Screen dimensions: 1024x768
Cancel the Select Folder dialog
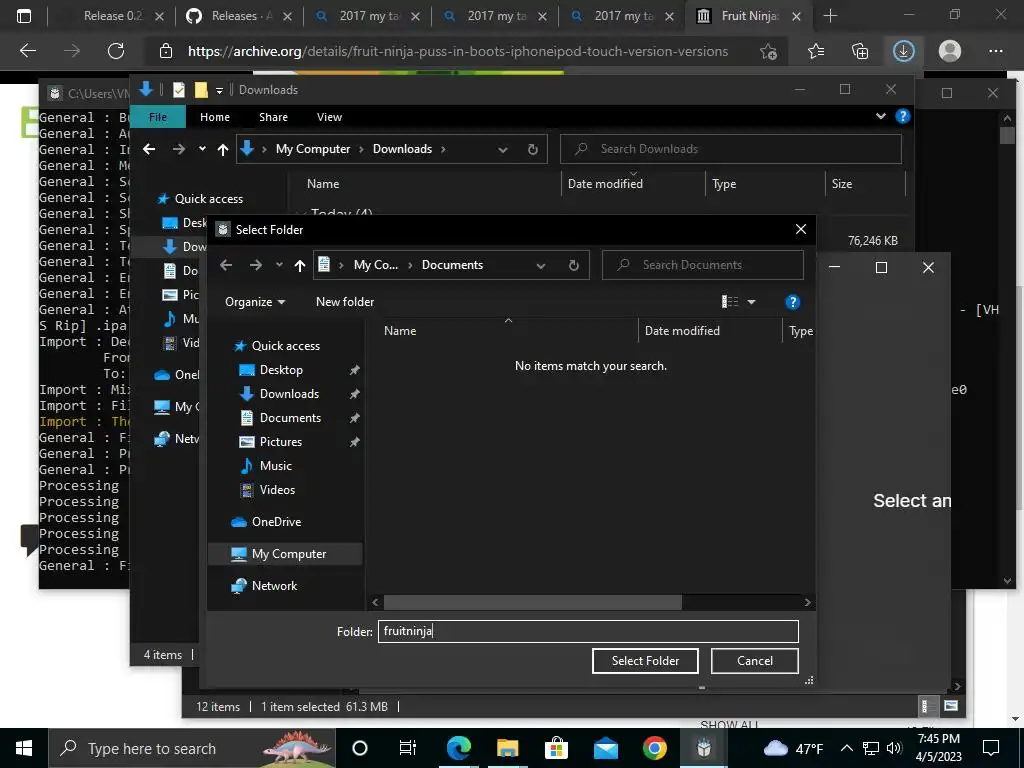[754, 660]
